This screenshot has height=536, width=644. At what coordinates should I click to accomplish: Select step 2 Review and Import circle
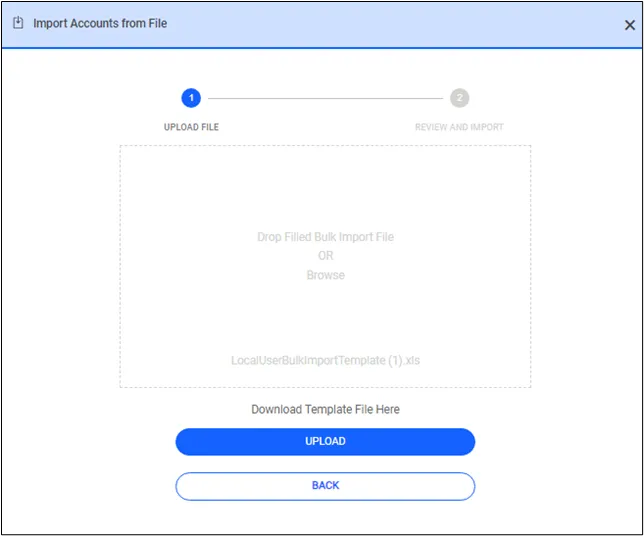click(x=459, y=98)
